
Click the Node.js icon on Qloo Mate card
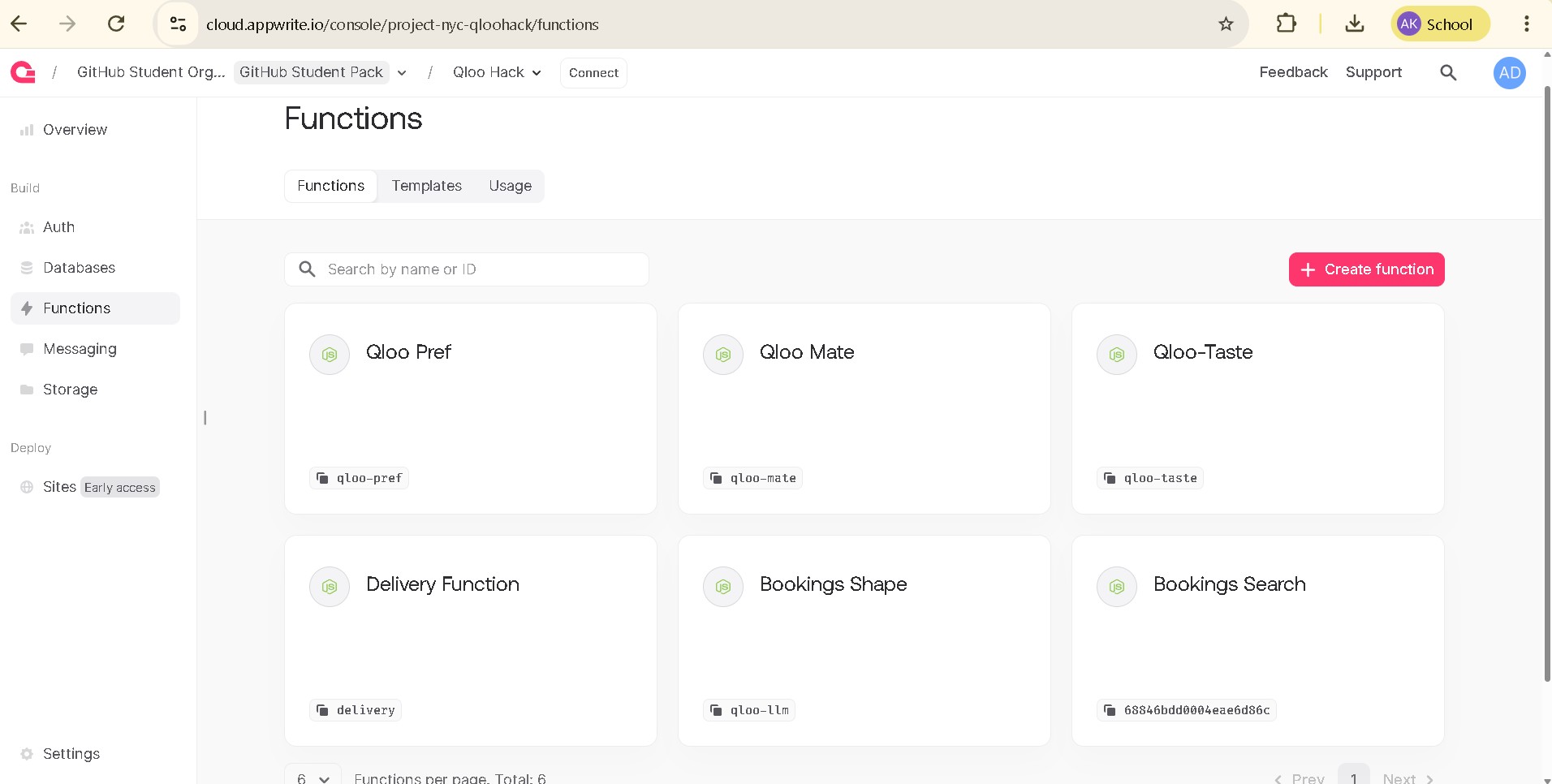[x=723, y=355]
